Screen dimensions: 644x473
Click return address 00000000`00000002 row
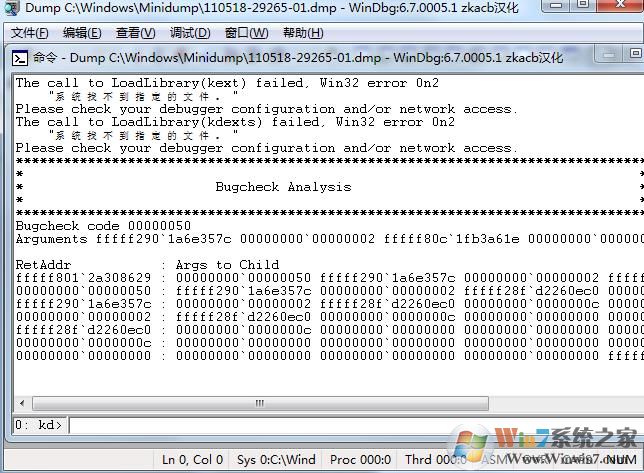83,317
